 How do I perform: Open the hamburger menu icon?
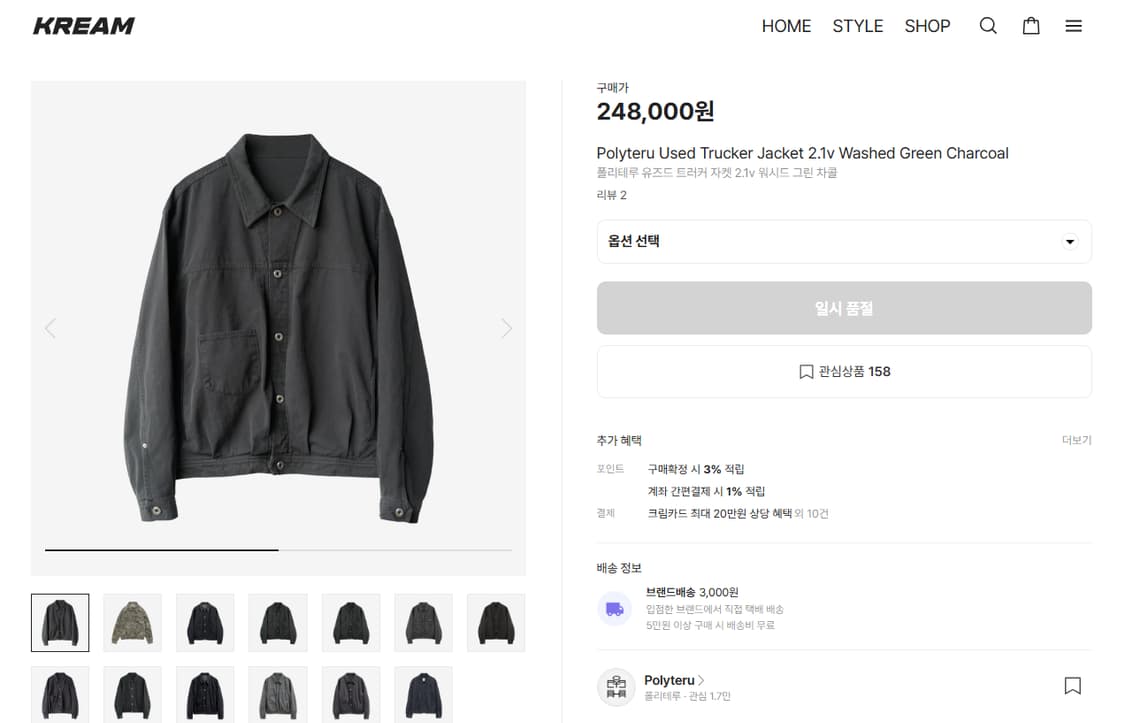pos(1074,26)
